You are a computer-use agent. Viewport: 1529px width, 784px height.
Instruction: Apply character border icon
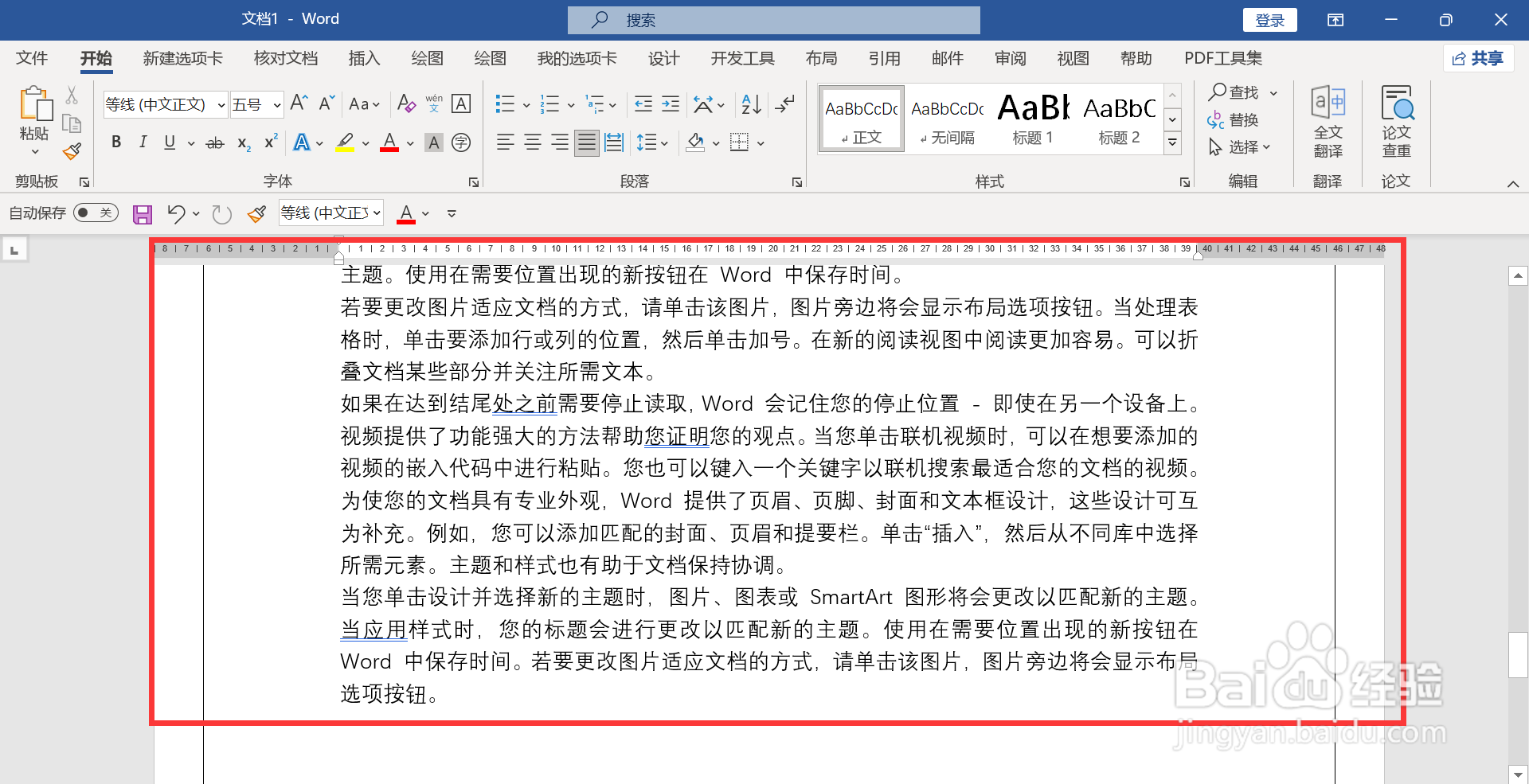point(461,103)
